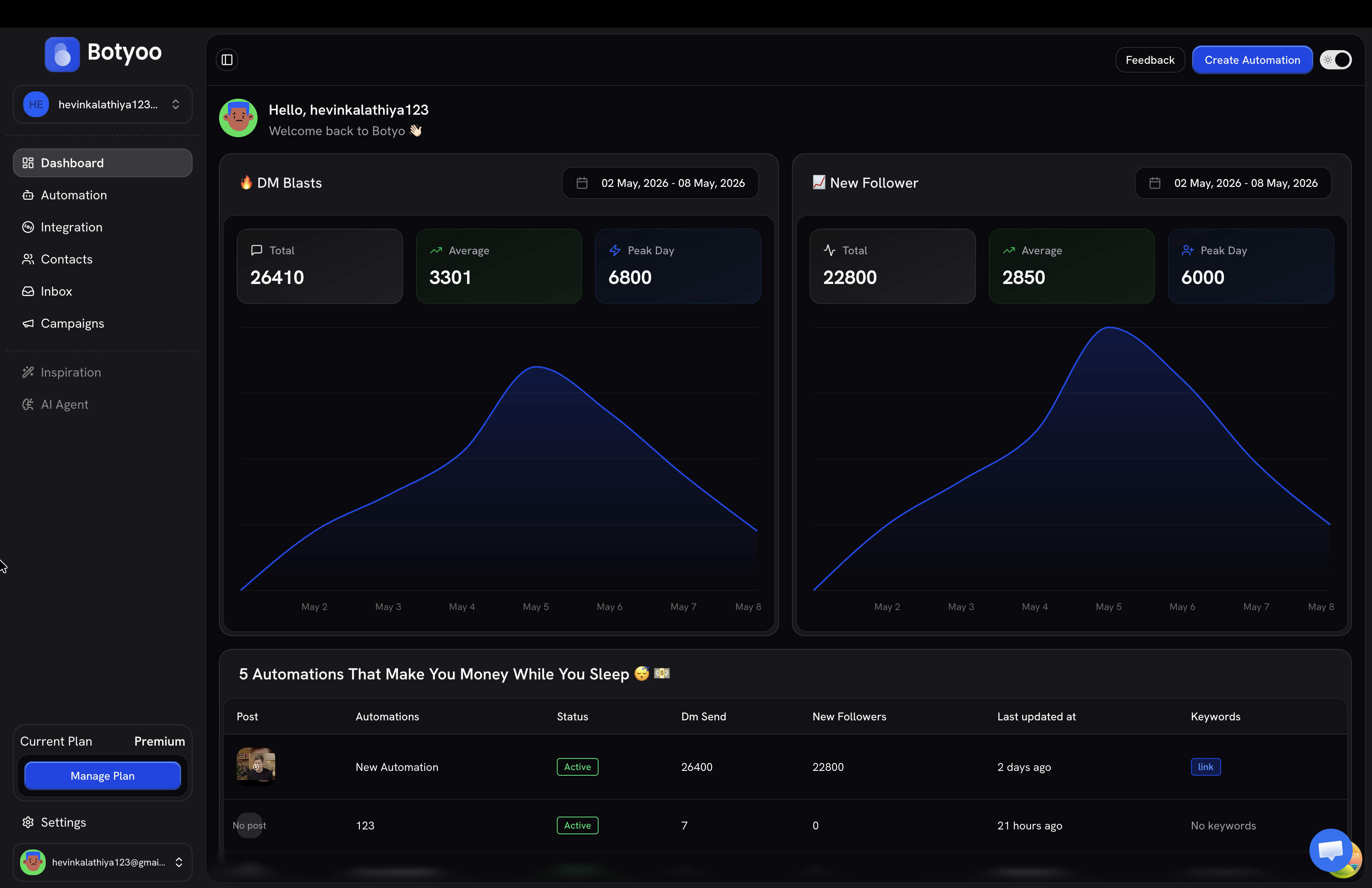Image resolution: width=1372 pixels, height=888 pixels.
Task: Click the Campaigns megaphone icon
Action: pyautogui.click(x=28, y=323)
